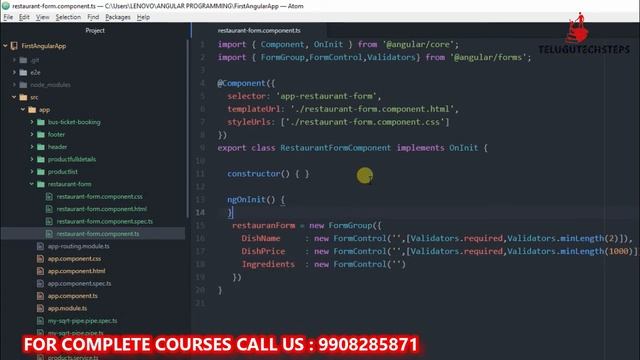Expand the header folder chevron
Viewport: 640px width, 360px height.
(32, 147)
